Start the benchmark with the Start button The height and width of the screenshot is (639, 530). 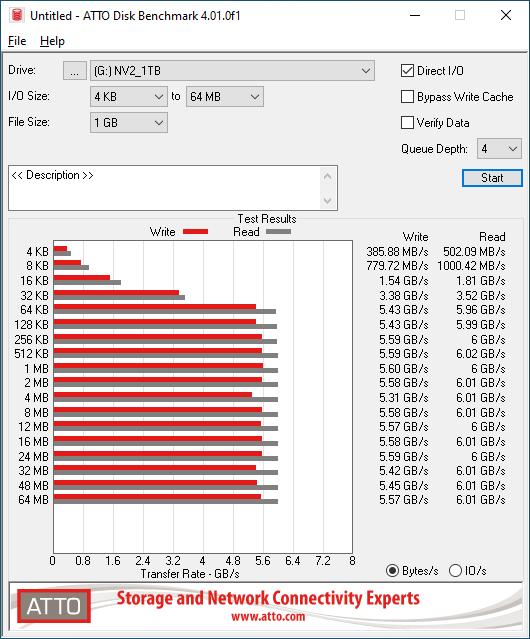point(492,178)
